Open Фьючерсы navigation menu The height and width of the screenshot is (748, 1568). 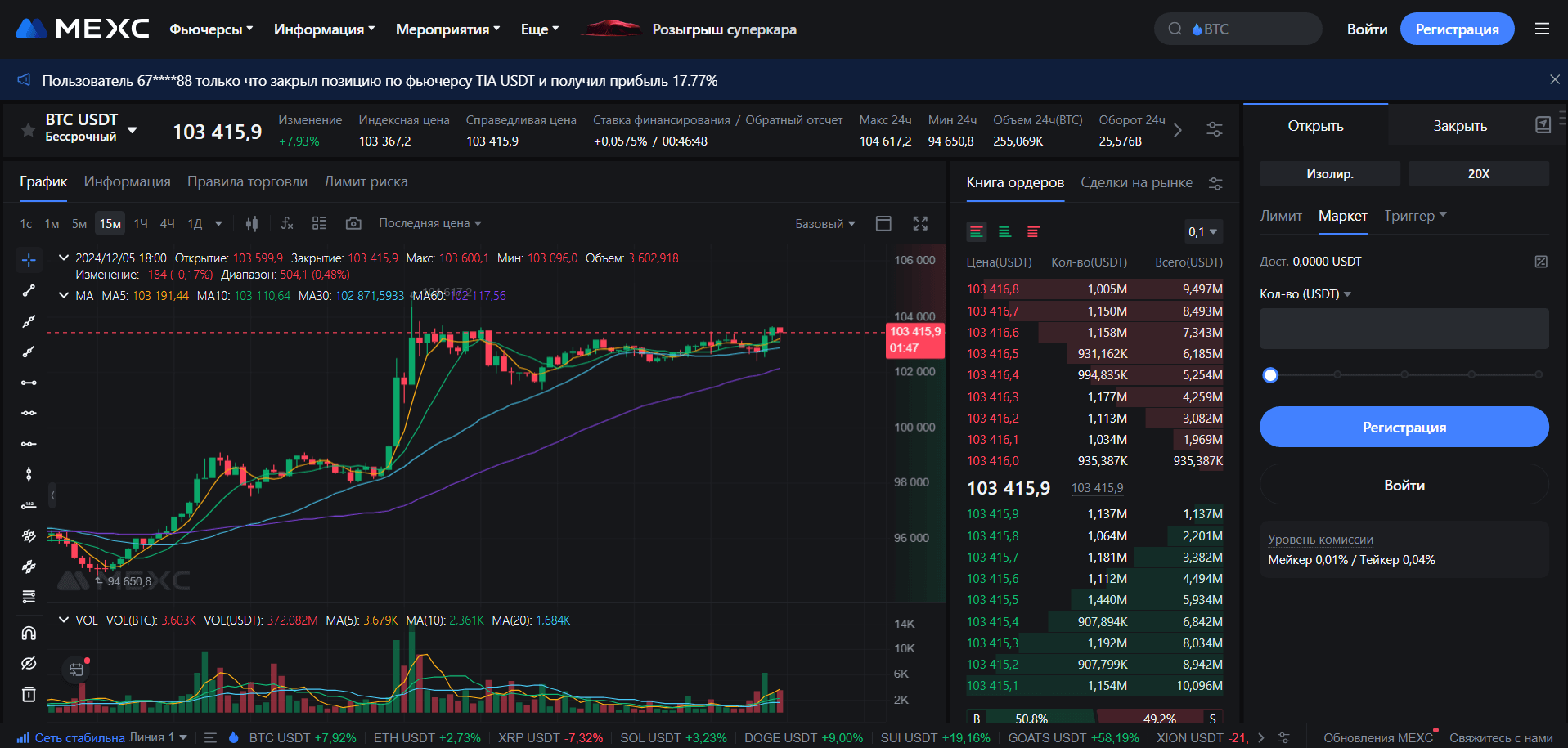(211, 29)
